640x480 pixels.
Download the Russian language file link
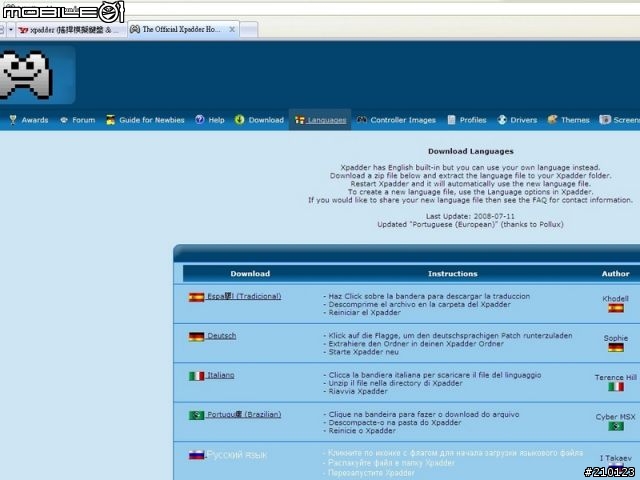[x=237, y=455]
